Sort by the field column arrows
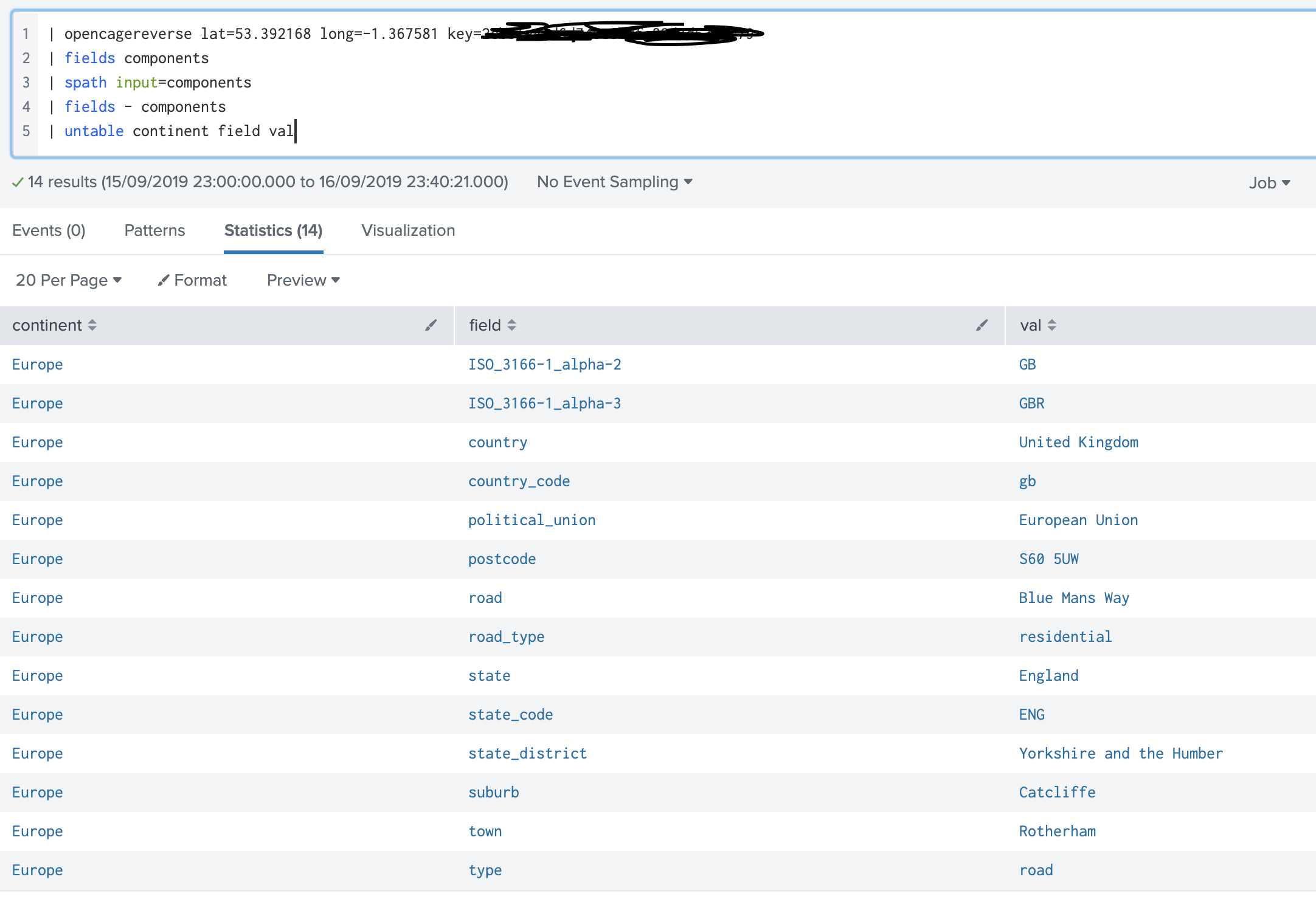Viewport: 1316px width, 902px height. (511, 325)
